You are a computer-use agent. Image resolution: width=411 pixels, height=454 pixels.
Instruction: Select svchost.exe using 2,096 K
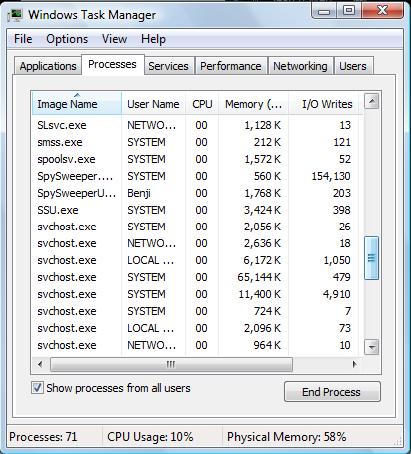pyautogui.click(x=195, y=328)
